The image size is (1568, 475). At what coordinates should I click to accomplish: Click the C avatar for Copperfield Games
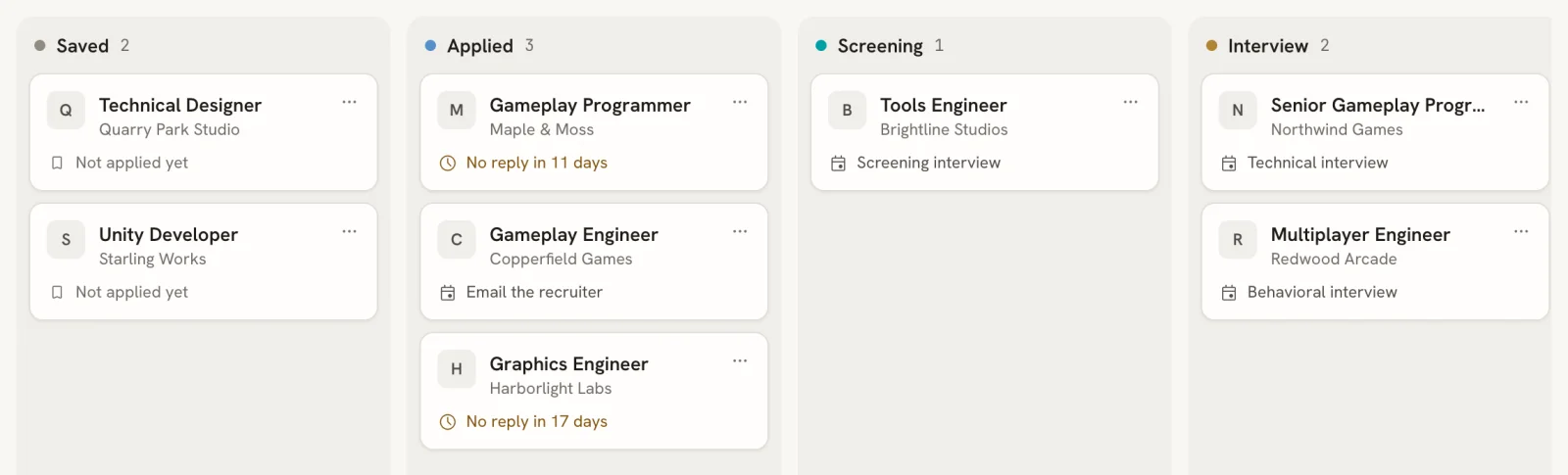coord(457,240)
